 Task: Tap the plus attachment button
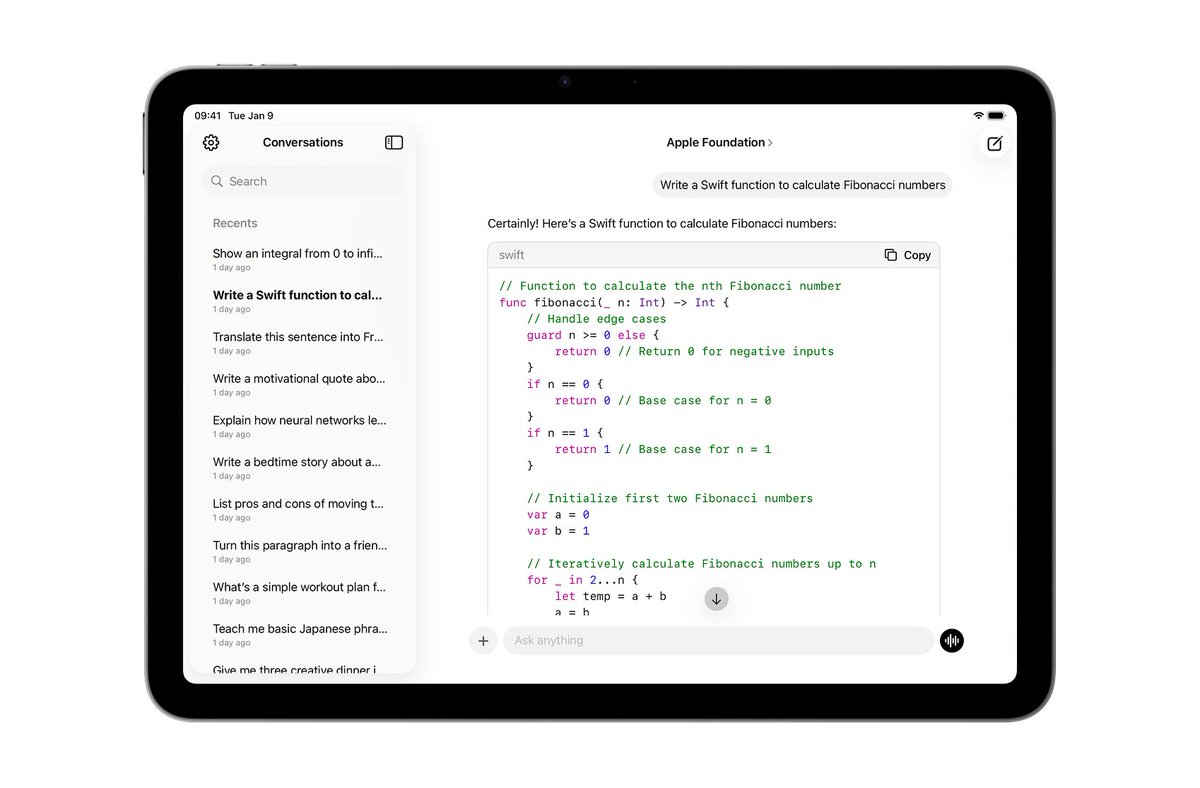point(483,641)
